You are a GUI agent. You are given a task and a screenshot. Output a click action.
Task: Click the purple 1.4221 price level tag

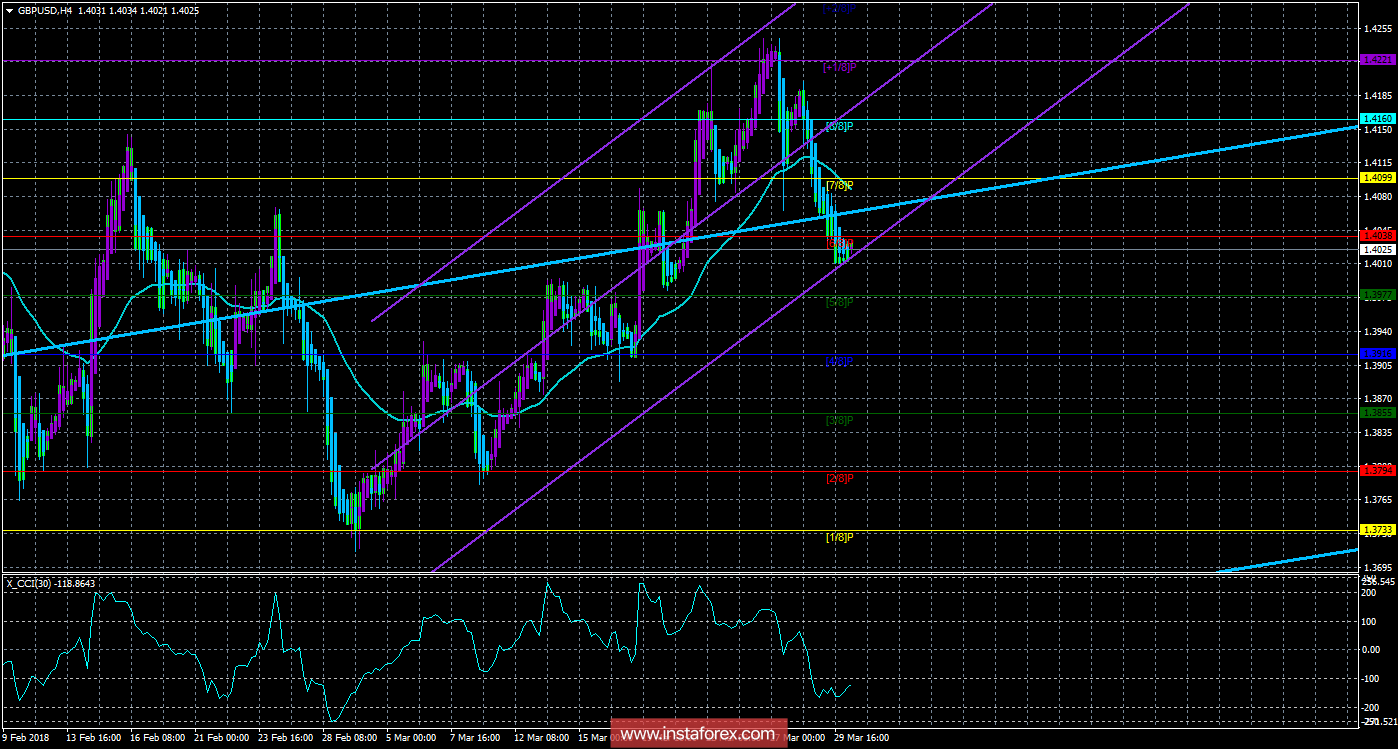pyautogui.click(x=1377, y=60)
